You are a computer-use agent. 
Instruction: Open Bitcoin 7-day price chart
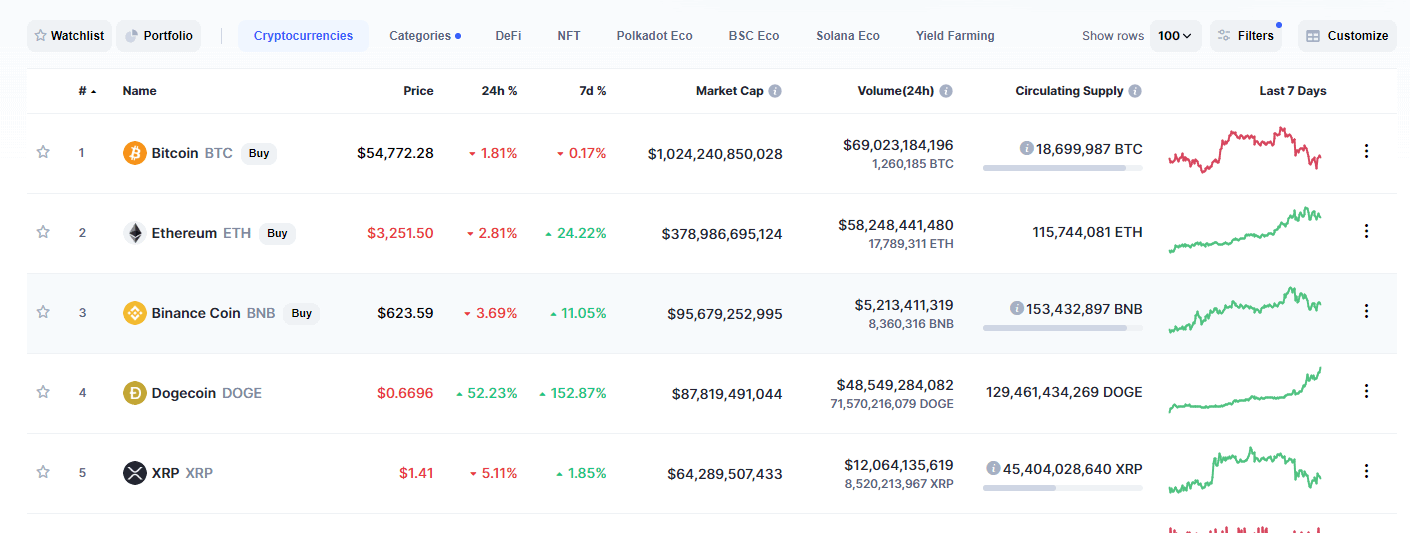point(1245,150)
